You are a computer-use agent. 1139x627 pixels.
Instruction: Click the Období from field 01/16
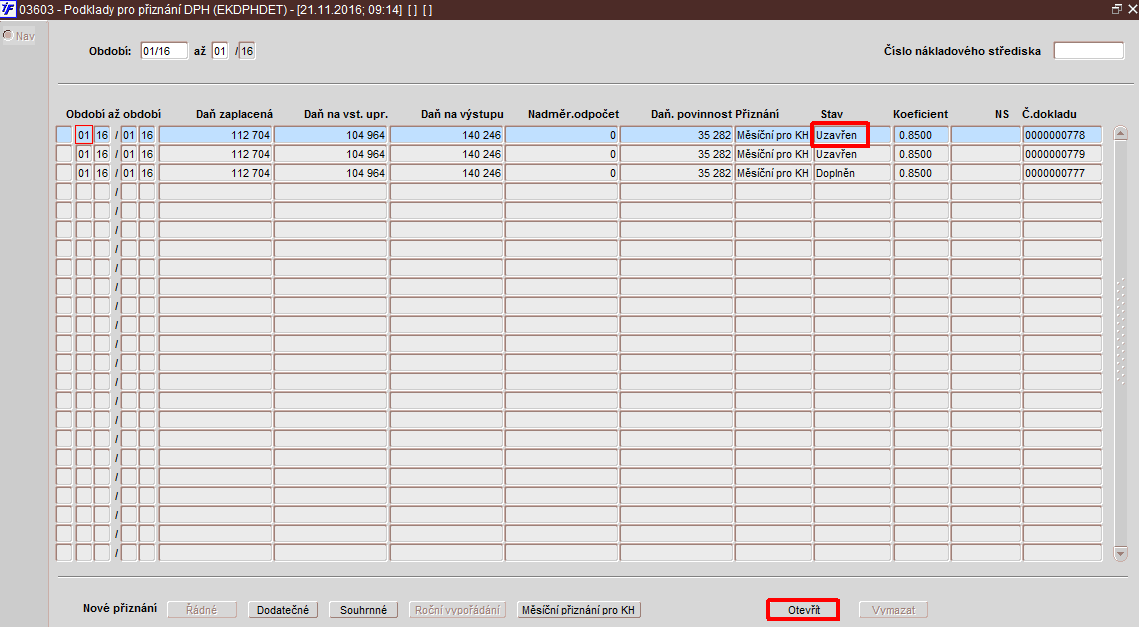pos(164,51)
